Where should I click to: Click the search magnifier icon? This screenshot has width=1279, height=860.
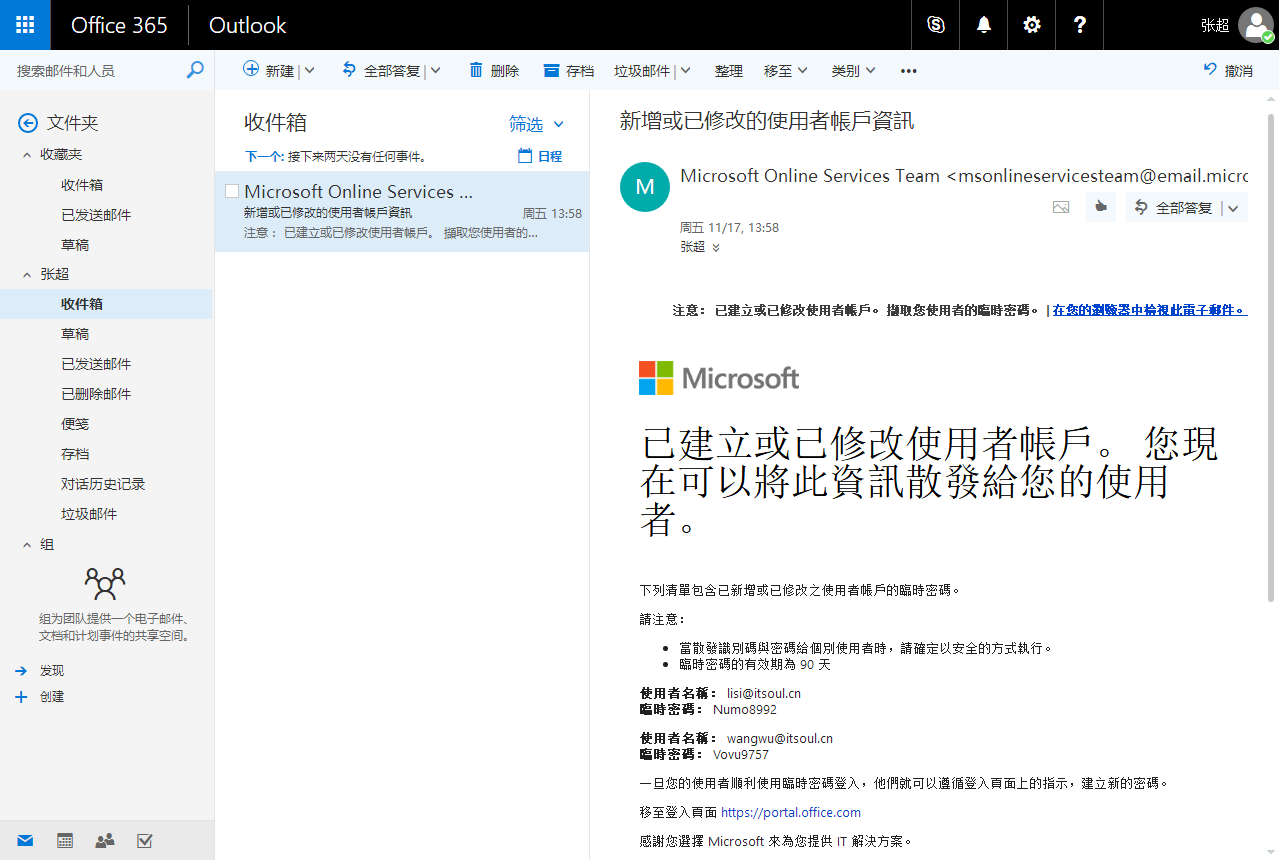(195, 70)
